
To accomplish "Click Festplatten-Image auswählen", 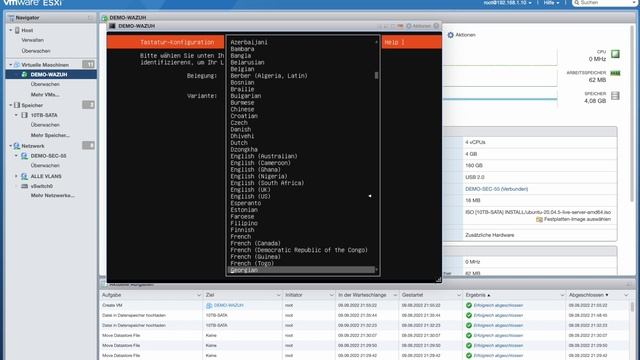I will 573,219.
